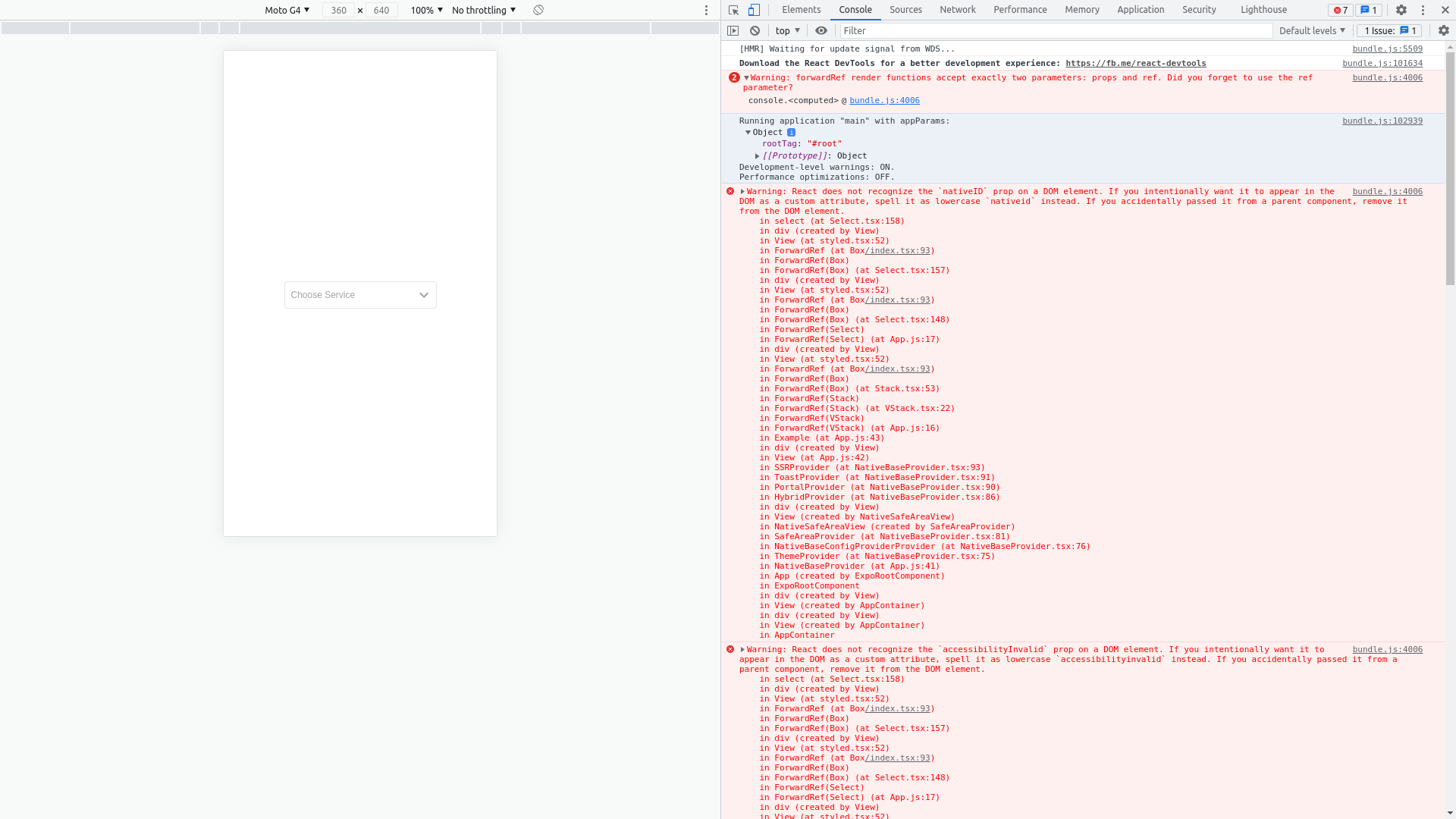Open the customize DevTools three-dot menu
Image resolution: width=1456 pixels, height=819 pixels.
(x=1425, y=10)
